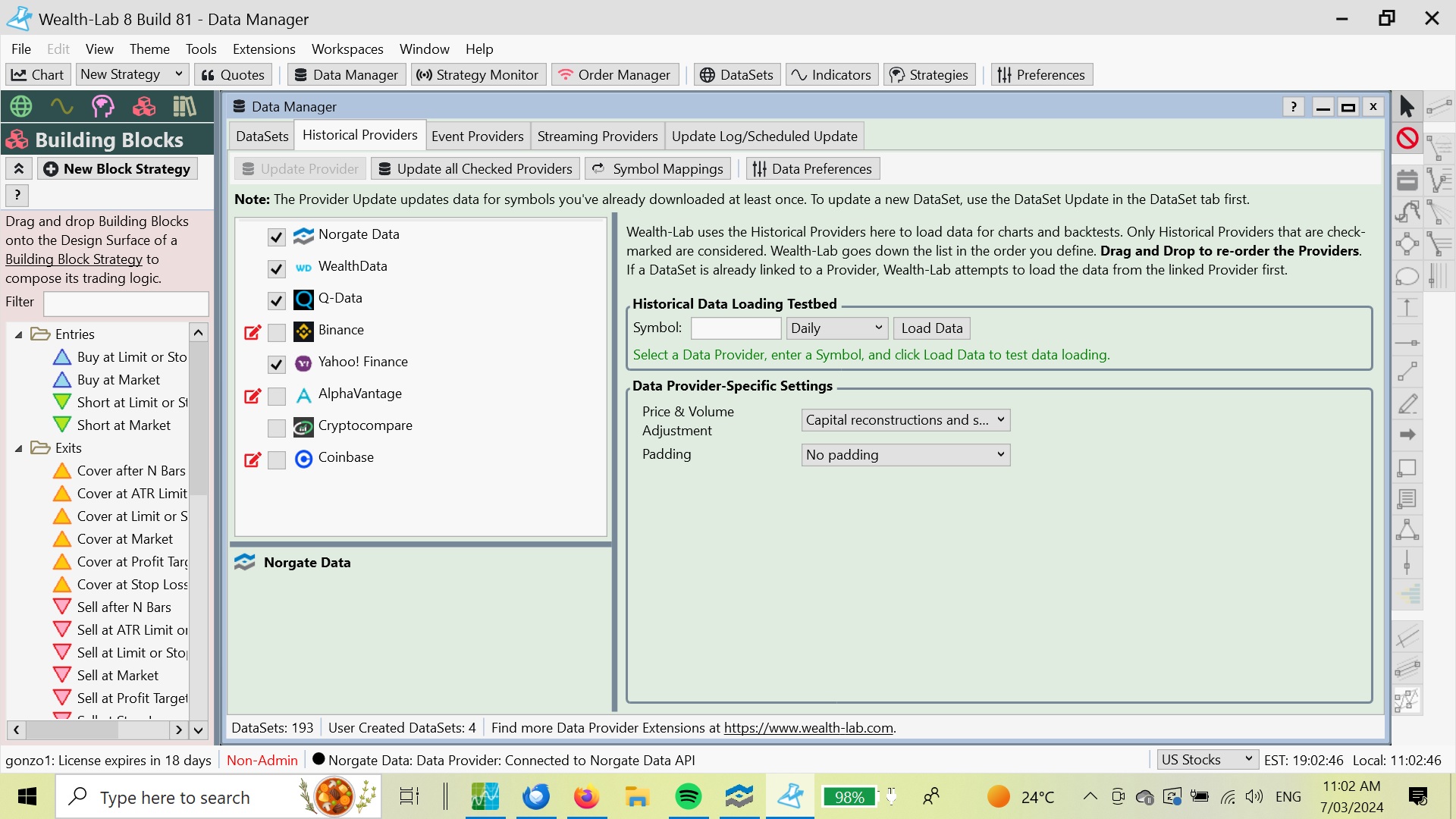Select the pencil drawing tool
Viewport: 1456px width, 819px height.
(x=1407, y=404)
